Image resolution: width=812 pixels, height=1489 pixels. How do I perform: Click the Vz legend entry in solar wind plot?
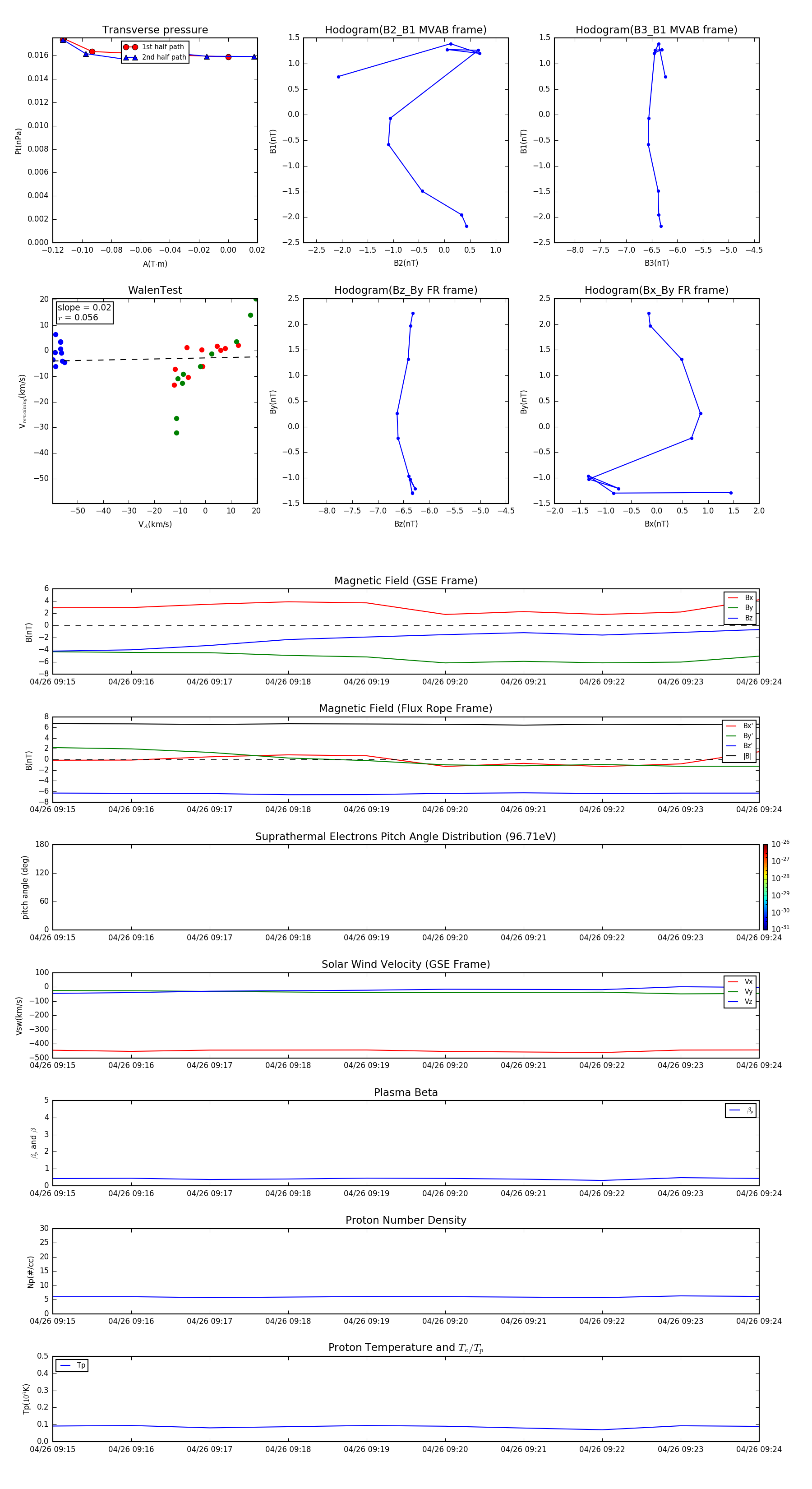tap(740, 1002)
